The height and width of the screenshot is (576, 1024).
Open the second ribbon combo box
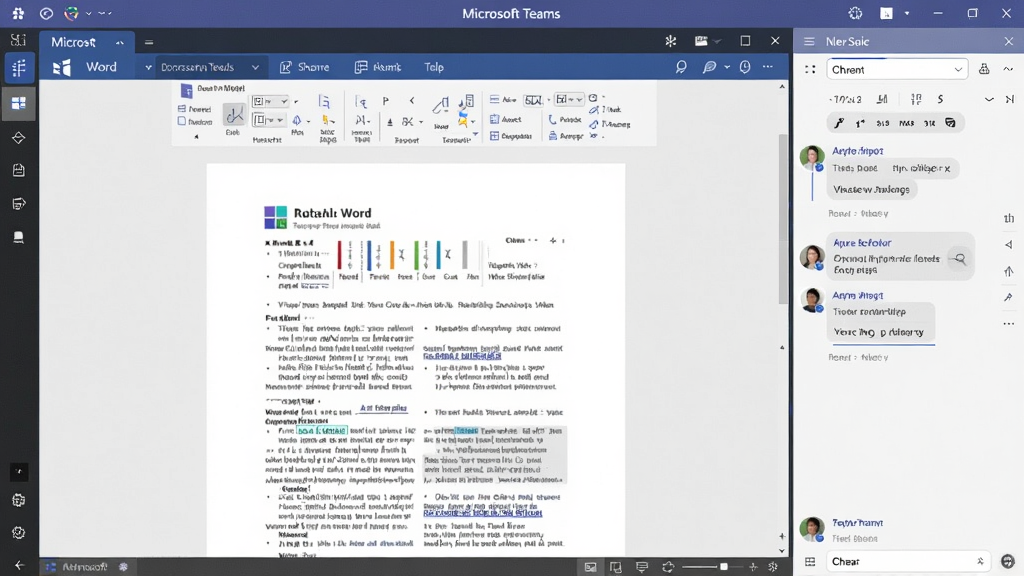[x=268, y=120]
